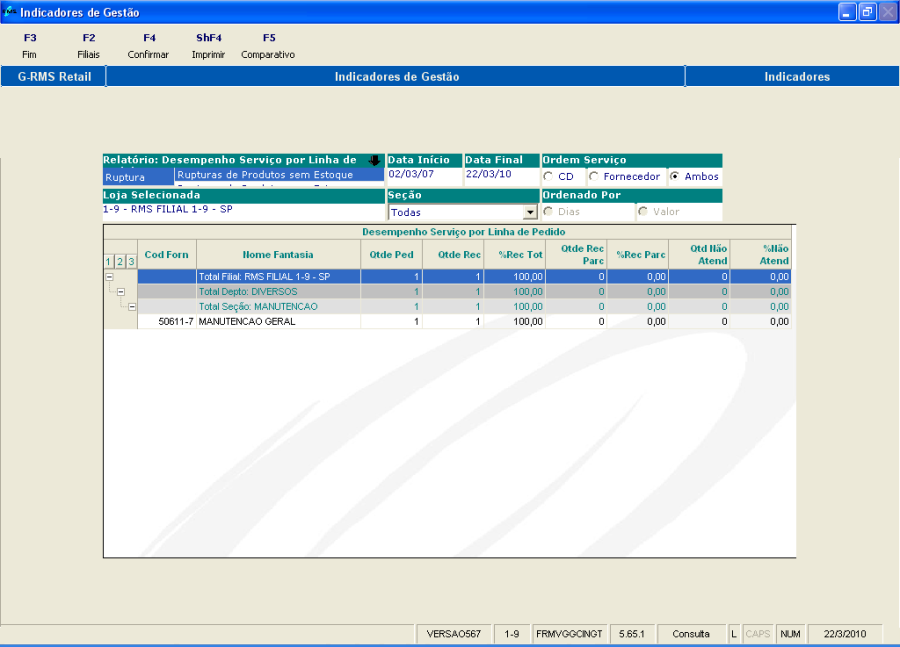Image resolution: width=900 pixels, height=647 pixels.
Task: Click the Nome Fantasia column header
Action: click(x=278, y=255)
